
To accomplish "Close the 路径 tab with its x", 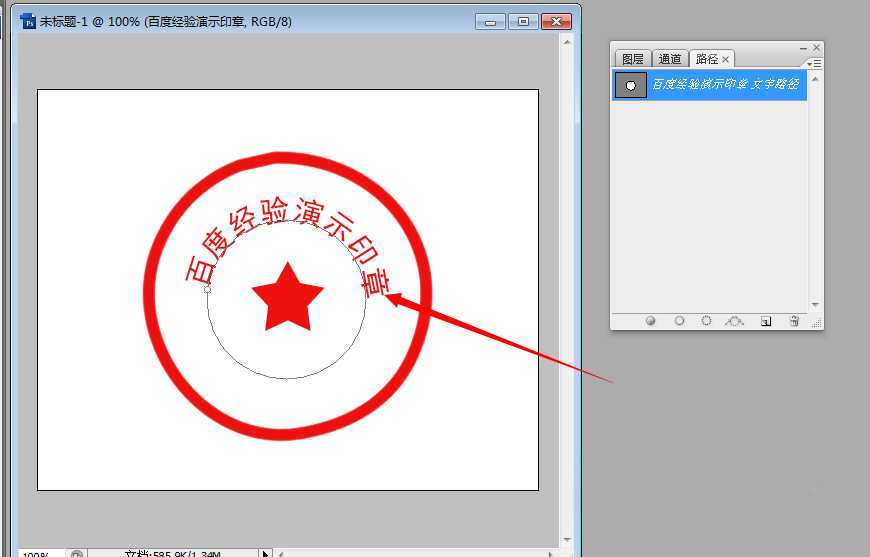I will [x=726, y=59].
